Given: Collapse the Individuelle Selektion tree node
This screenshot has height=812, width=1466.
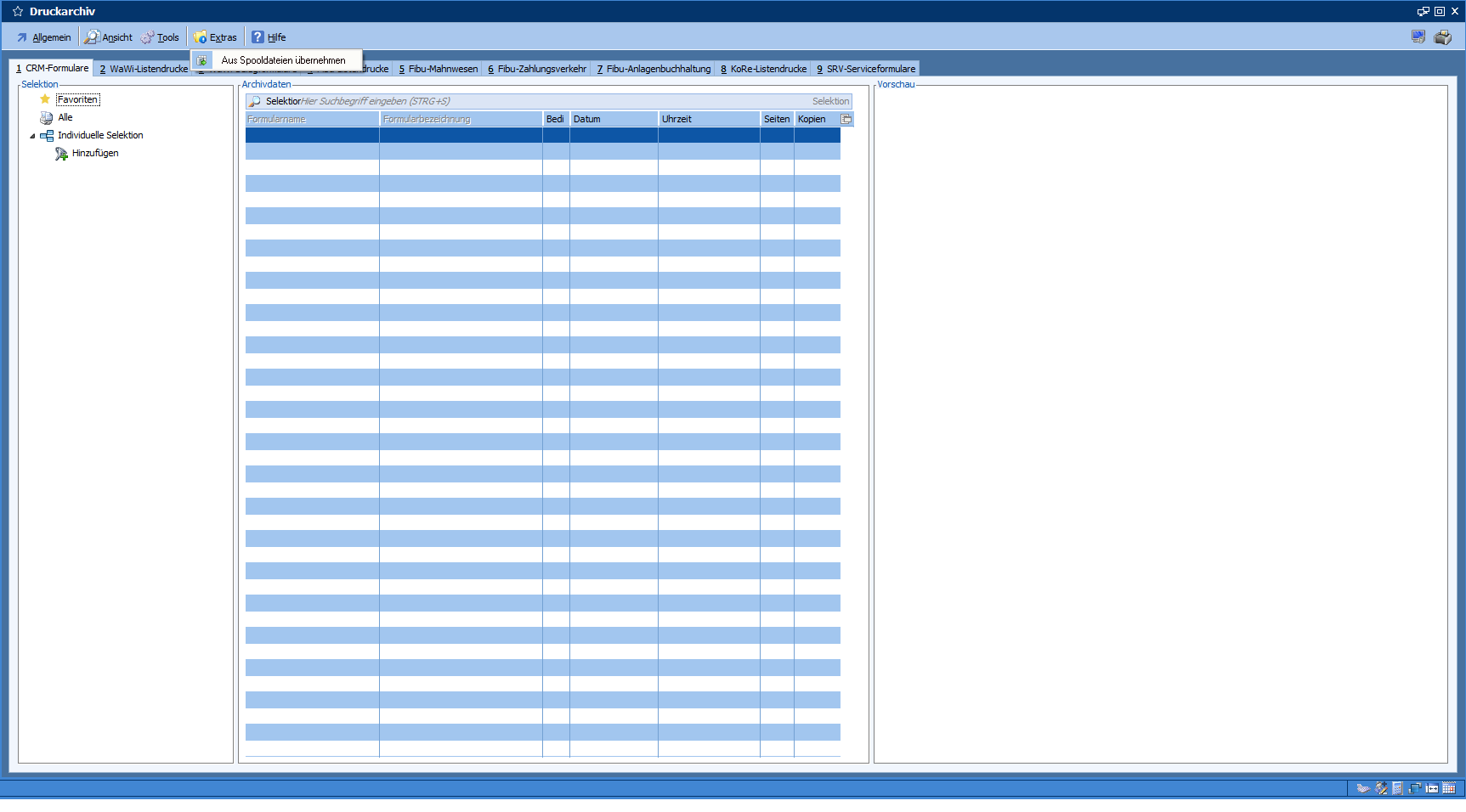Looking at the screenshot, I should 32,136.
